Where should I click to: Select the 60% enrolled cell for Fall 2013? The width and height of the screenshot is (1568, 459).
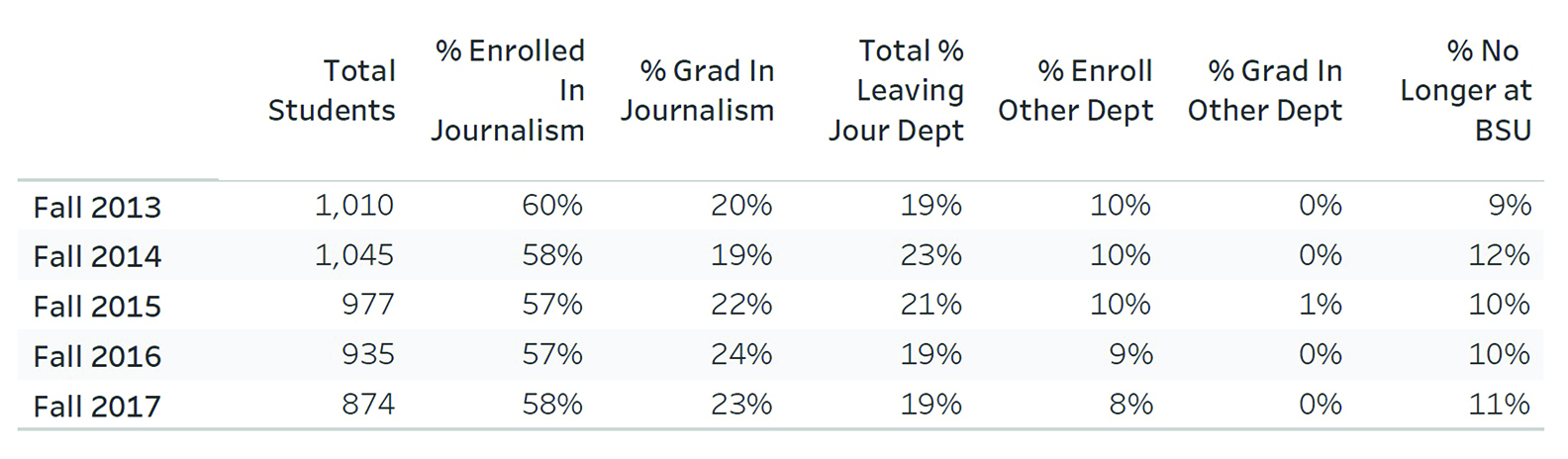click(552, 206)
